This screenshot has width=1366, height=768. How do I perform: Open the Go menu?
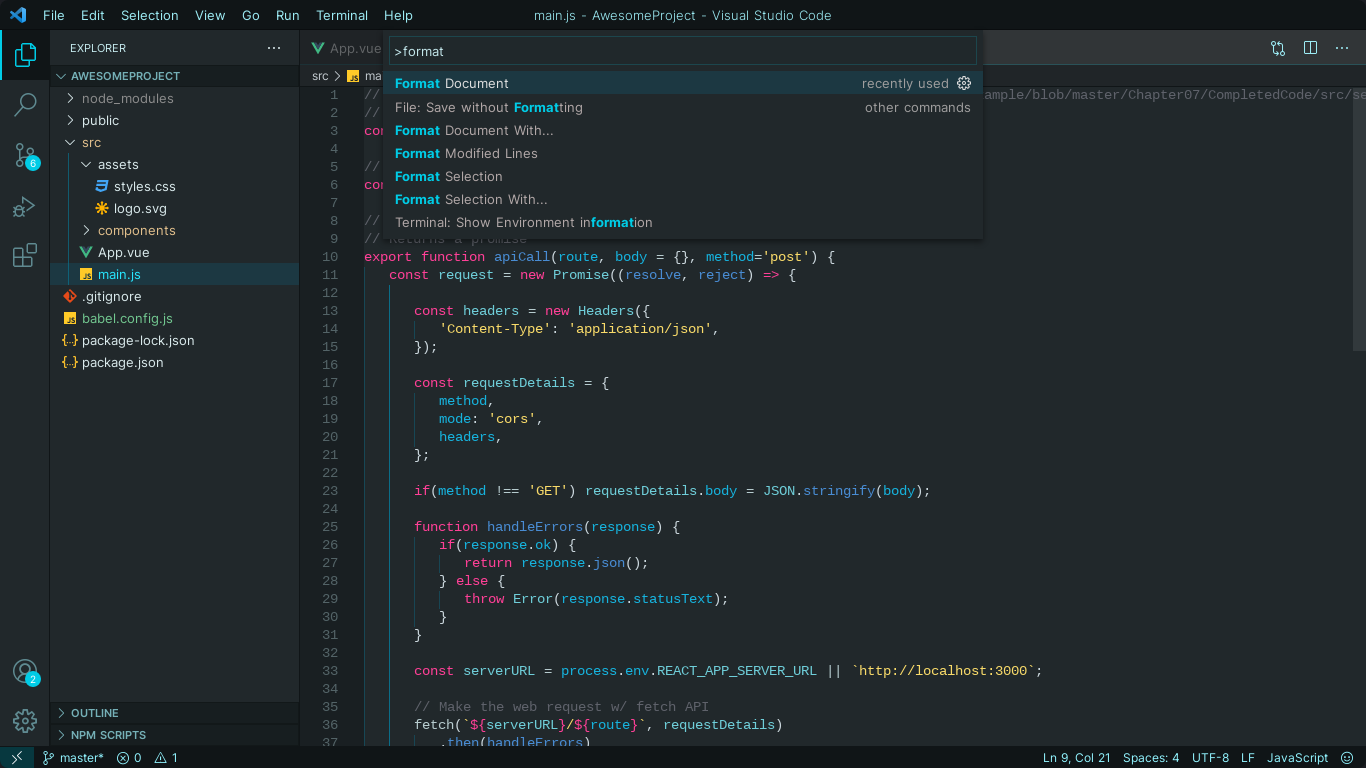[x=251, y=15]
